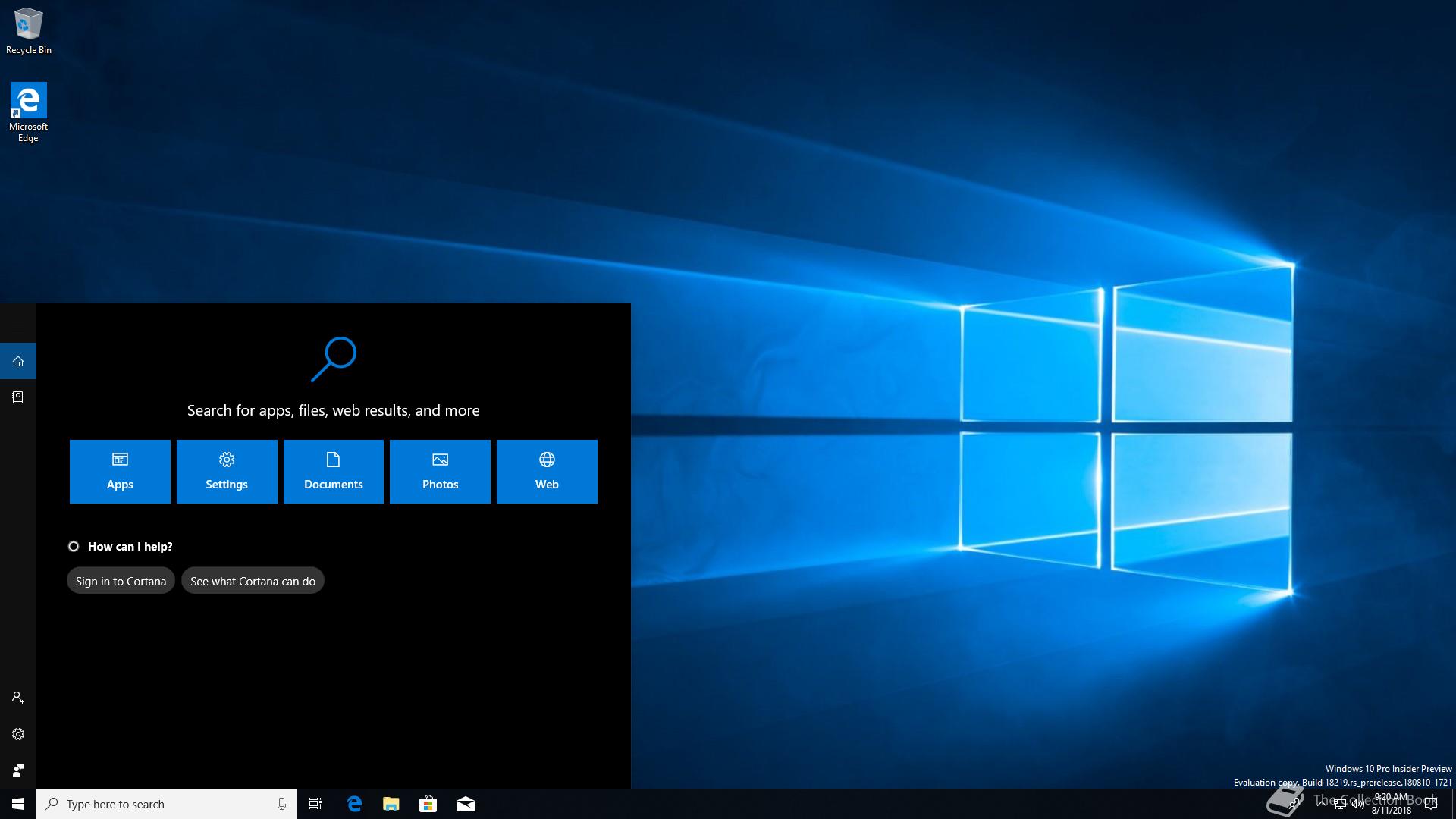Open Task View from taskbar
The height and width of the screenshot is (819, 1456).
pos(315,804)
